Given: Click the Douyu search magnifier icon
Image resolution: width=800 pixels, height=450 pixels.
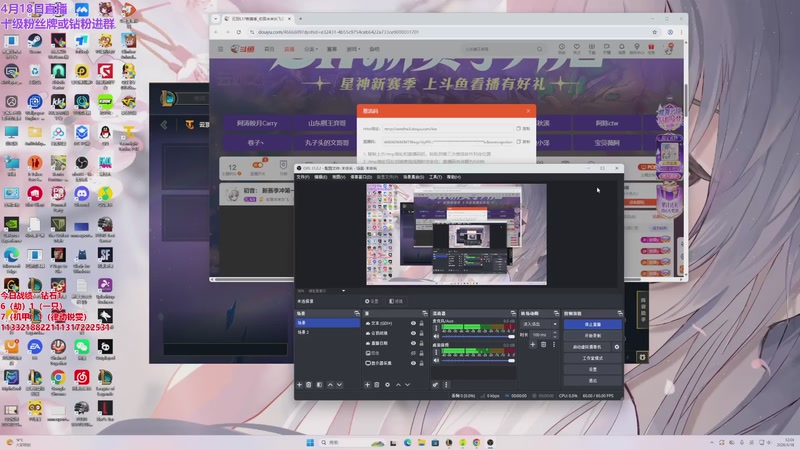Looking at the screenshot, I should (539, 49).
